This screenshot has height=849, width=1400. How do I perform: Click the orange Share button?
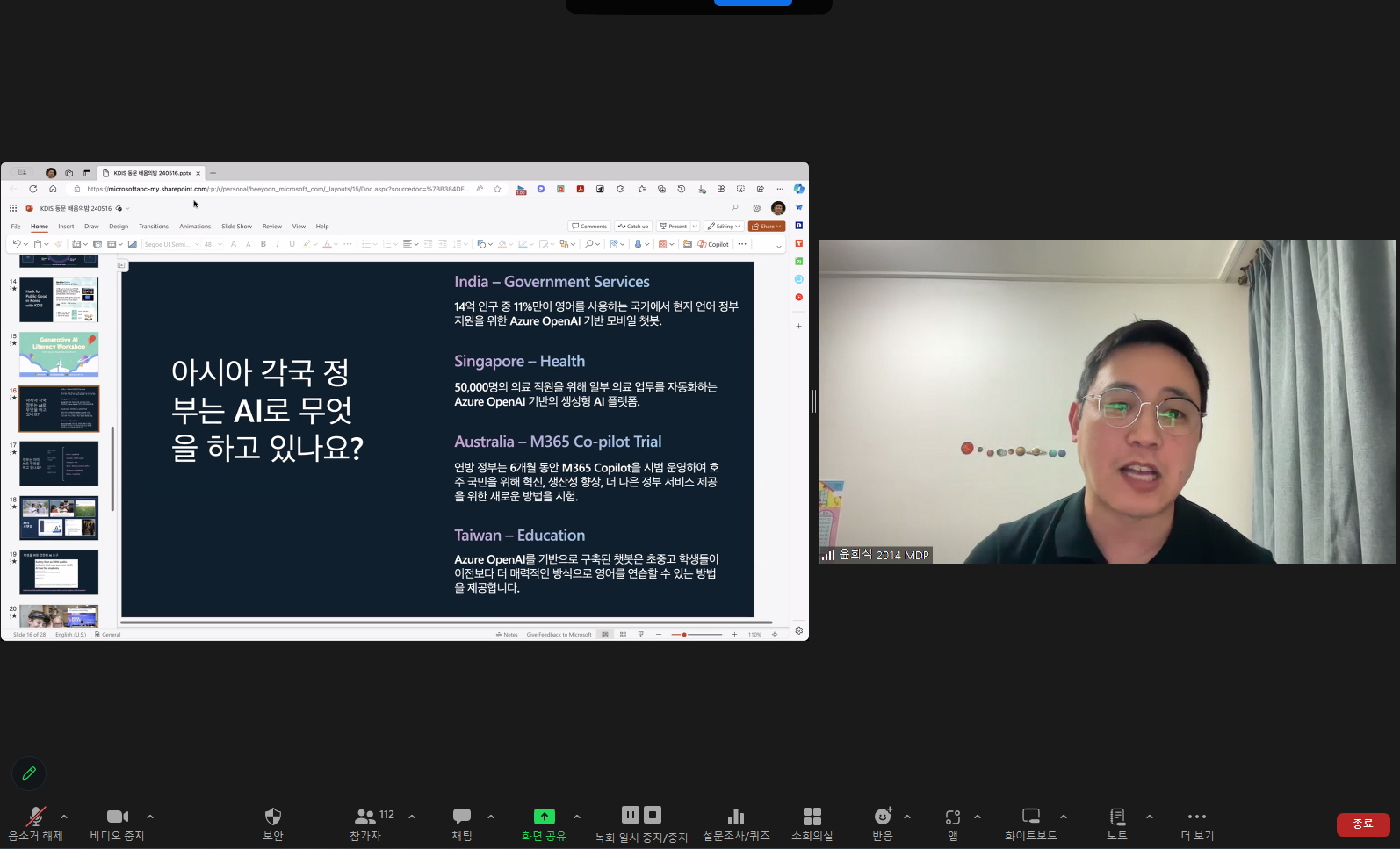pos(766,227)
